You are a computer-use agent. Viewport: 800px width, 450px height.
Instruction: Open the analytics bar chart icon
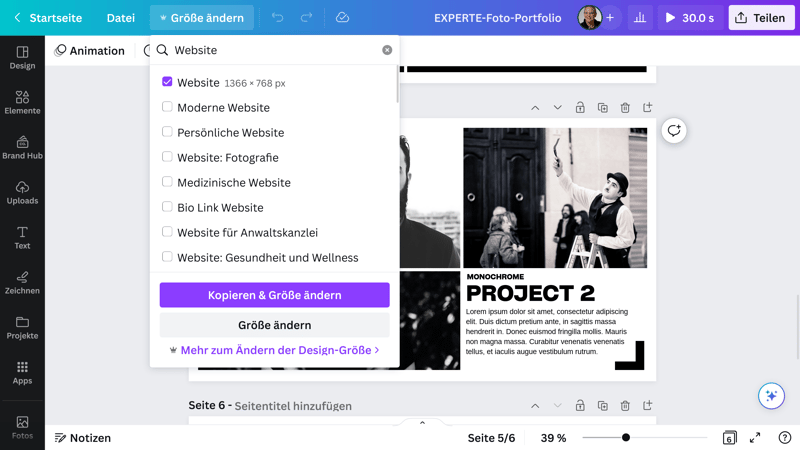(640, 18)
